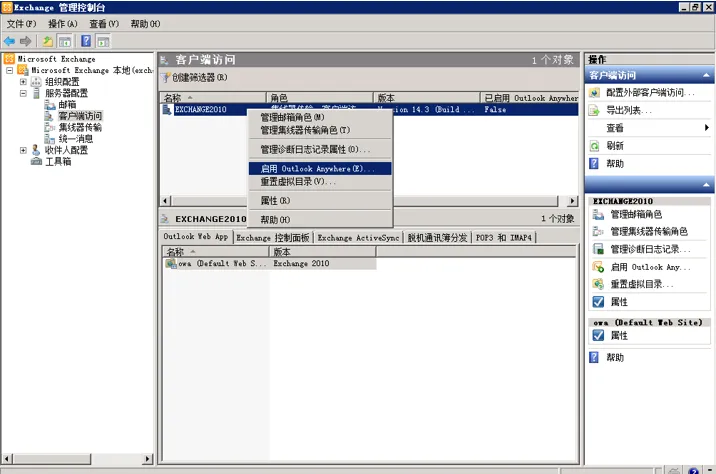The image size is (716, 474).
Task: Click 创建筛选器 filter button
Action: point(195,78)
